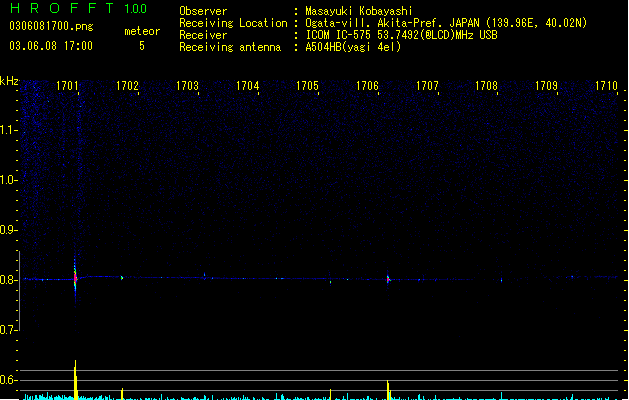Click the 1707 time marker

[x=427, y=86]
